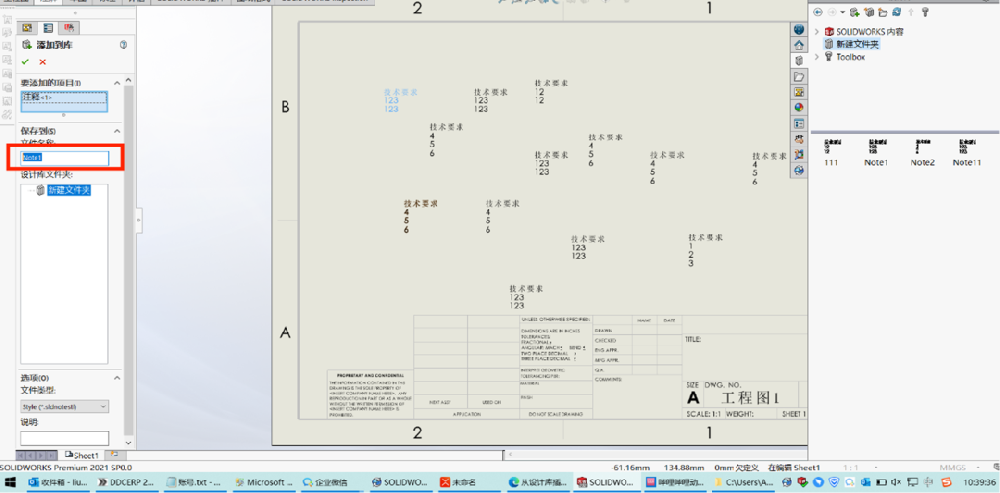Image resolution: width=1000 pixels, height=493 pixels.
Task: Click the Add Sheet tab icon
Action: pos(114,455)
